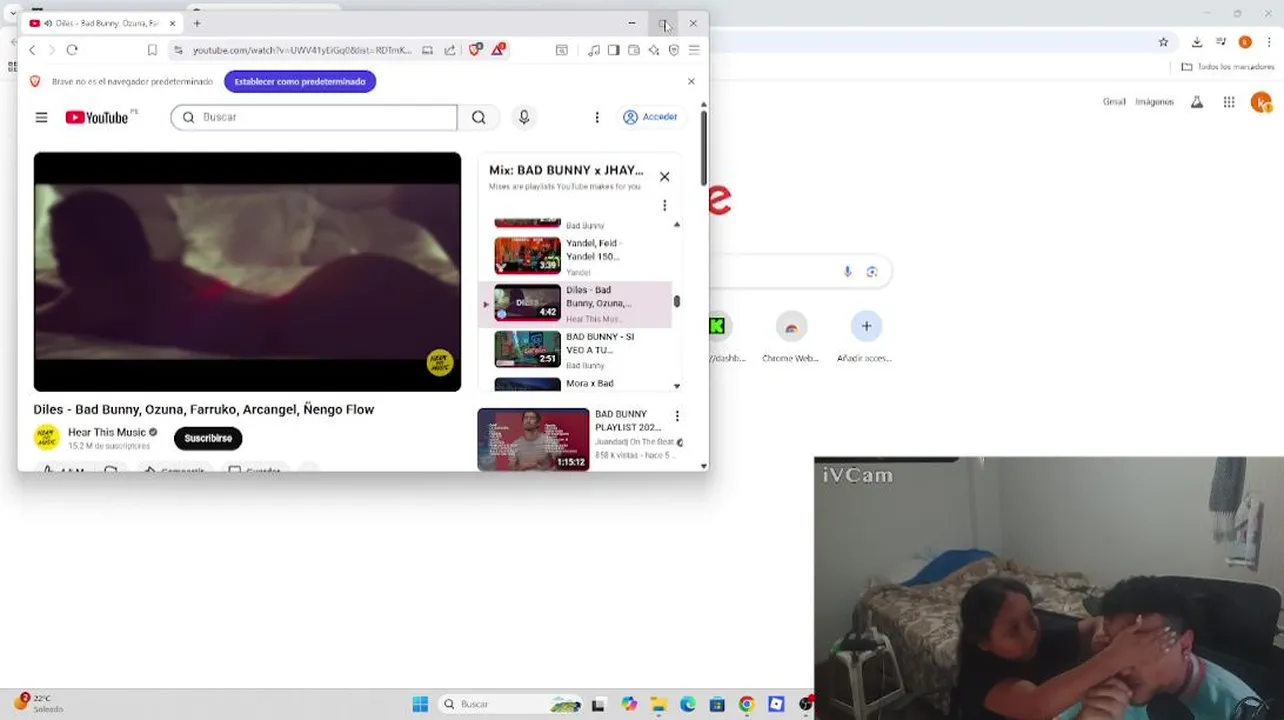Share this page from Brave address bar
Image resolution: width=1284 pixels, height=720 pixels.
pyautogui.click(x=450, y=50)
